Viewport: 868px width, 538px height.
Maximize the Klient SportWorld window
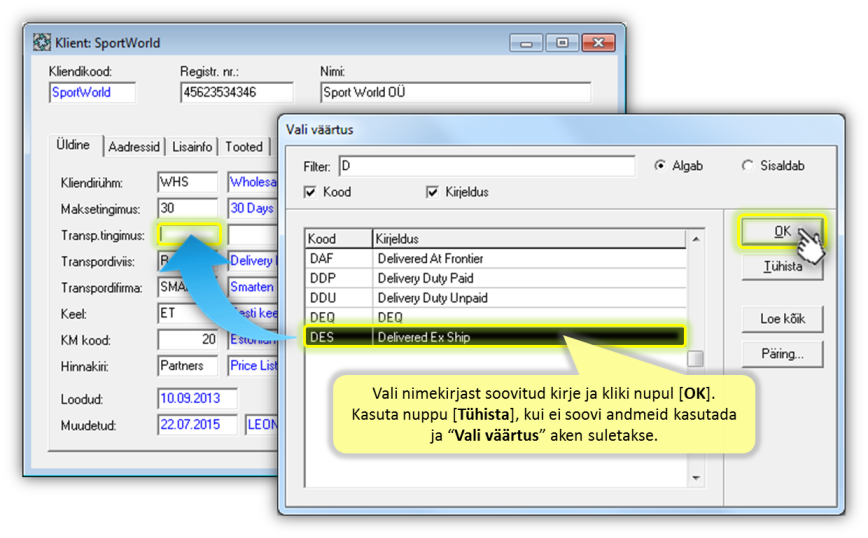(x=562, y=43)
